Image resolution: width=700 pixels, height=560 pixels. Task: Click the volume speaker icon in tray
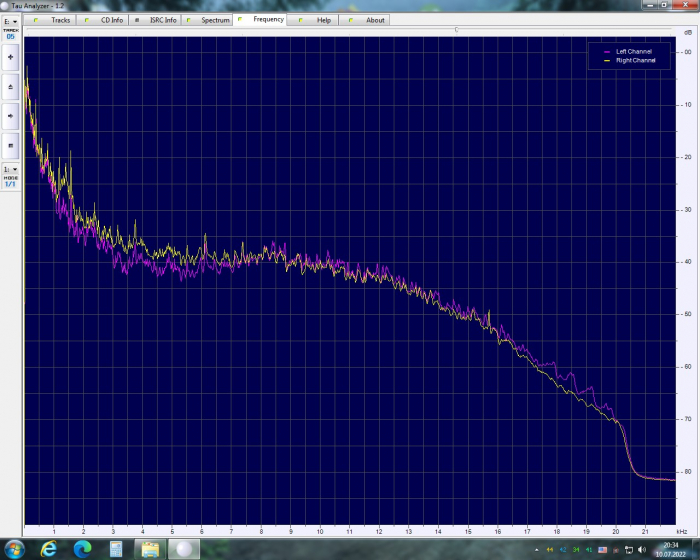[641, 549]
